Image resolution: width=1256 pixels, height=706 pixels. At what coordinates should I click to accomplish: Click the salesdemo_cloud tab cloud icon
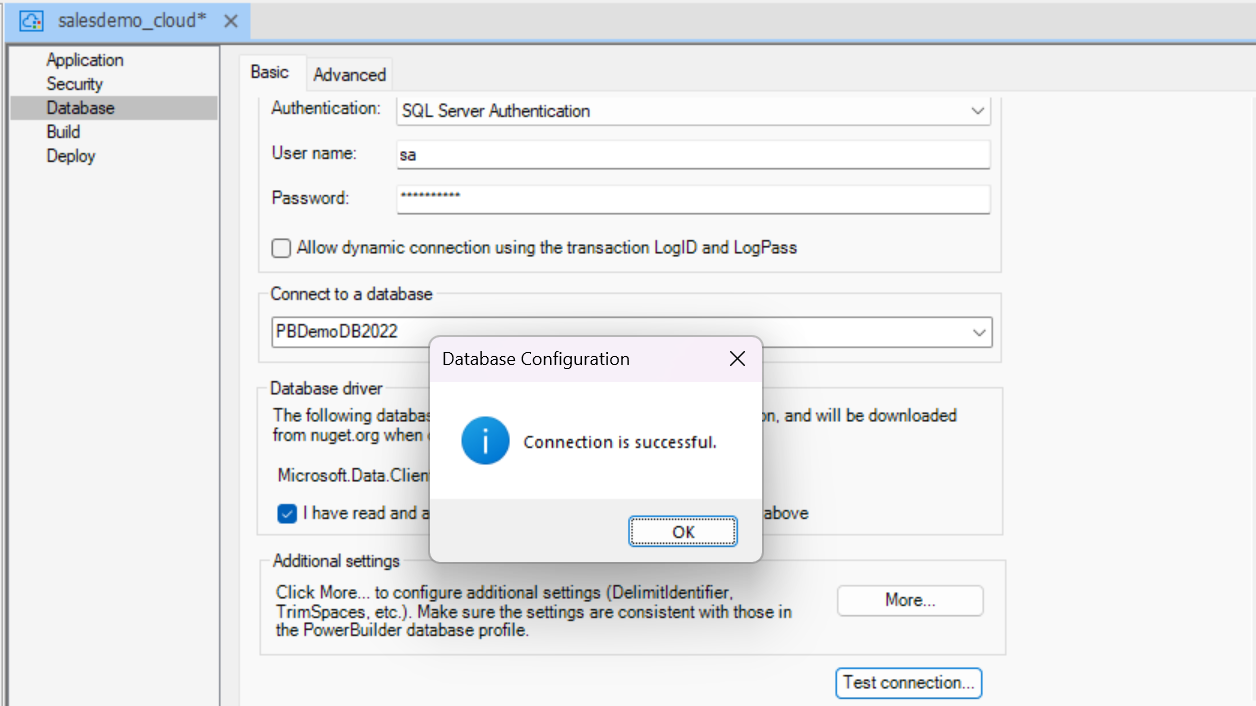[31, 21]
